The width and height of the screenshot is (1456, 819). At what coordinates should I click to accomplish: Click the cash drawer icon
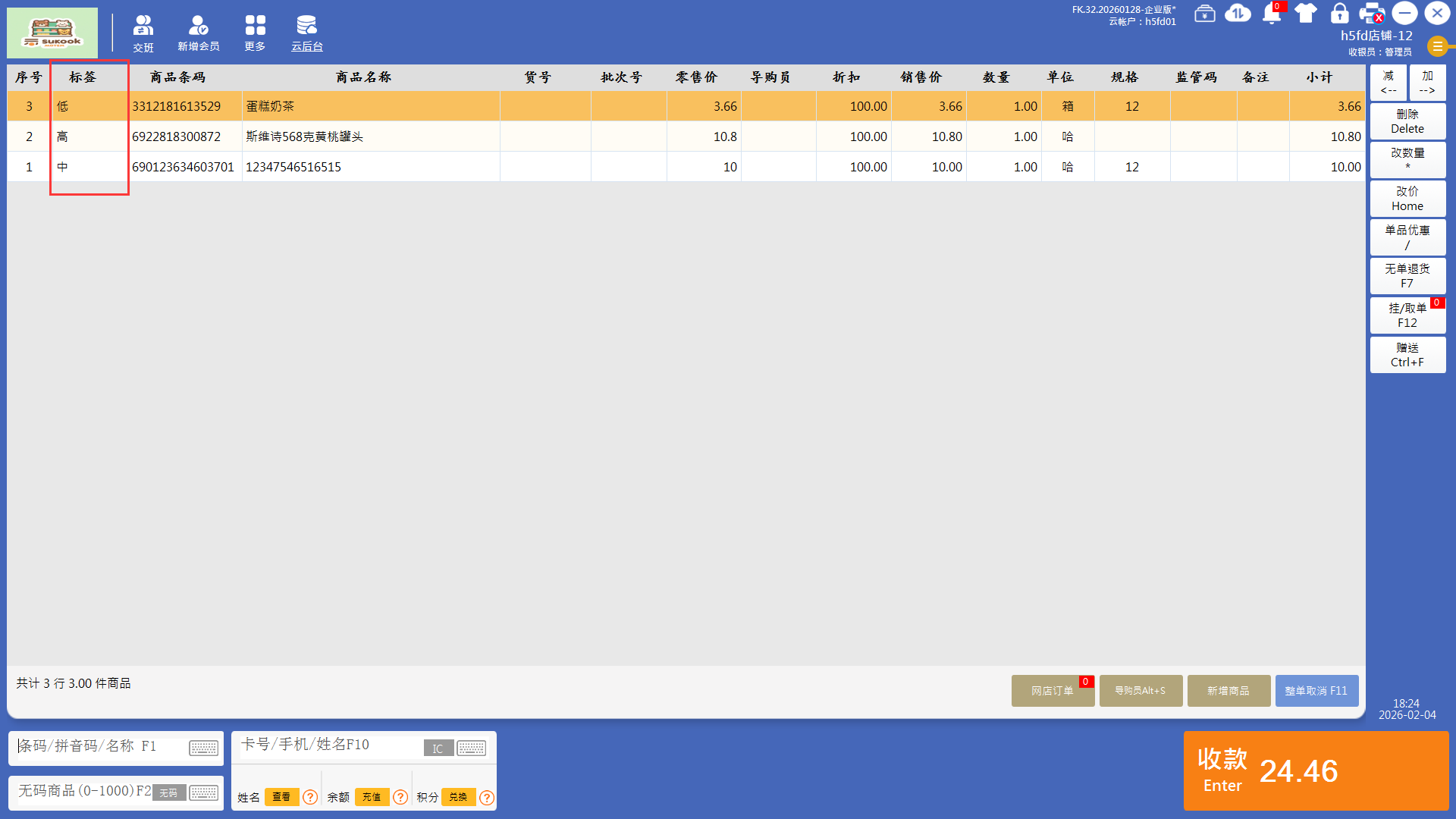1204,14
